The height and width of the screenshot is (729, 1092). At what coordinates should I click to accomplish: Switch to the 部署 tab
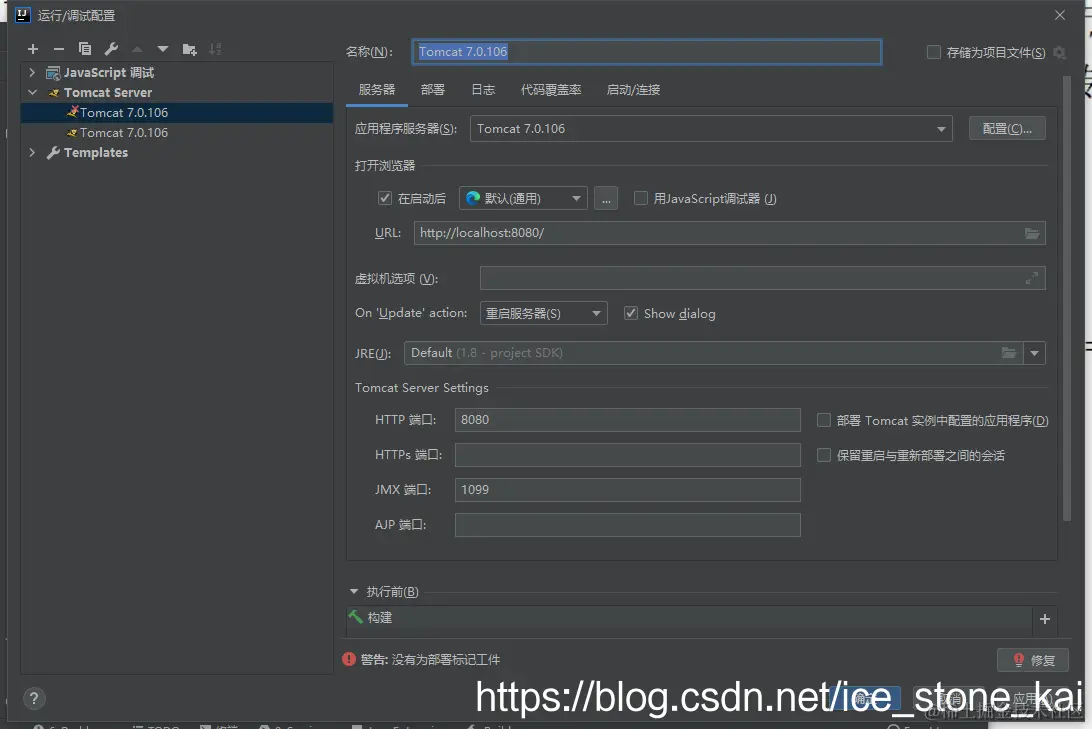432,90
